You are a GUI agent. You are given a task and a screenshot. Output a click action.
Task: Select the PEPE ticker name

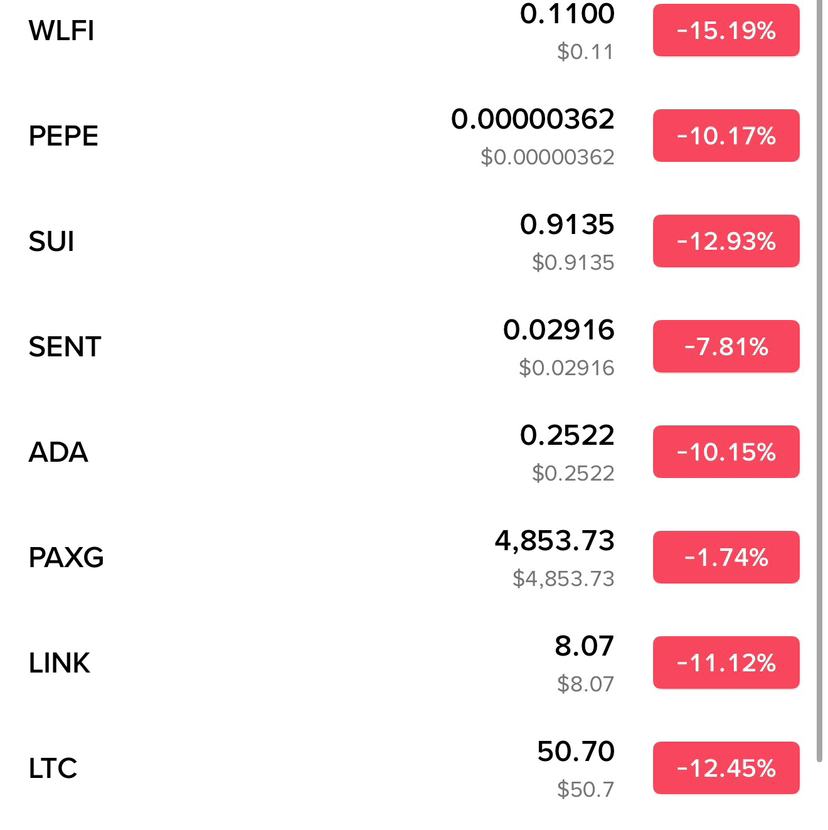64,136
